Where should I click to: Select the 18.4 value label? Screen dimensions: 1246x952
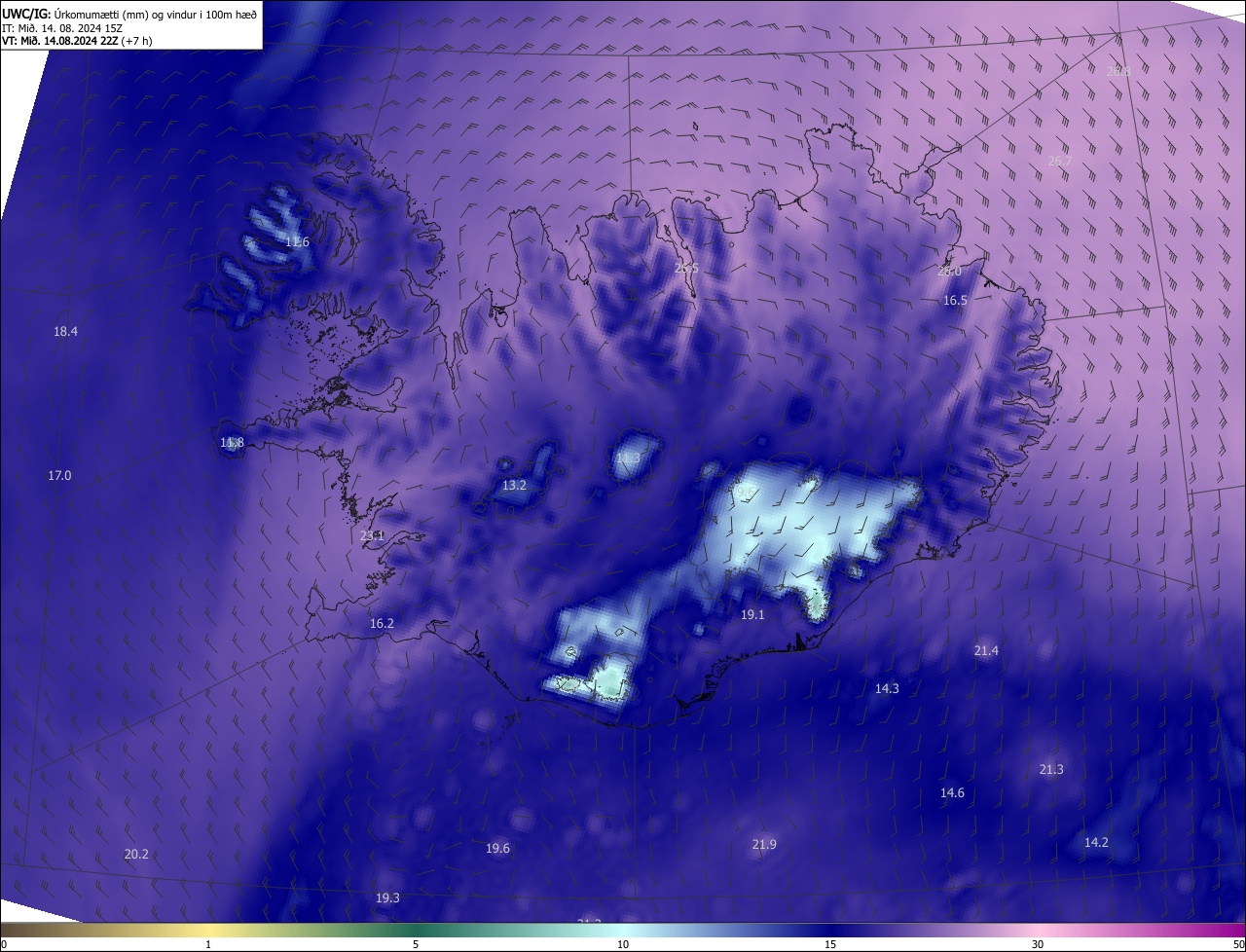point(65,332)
